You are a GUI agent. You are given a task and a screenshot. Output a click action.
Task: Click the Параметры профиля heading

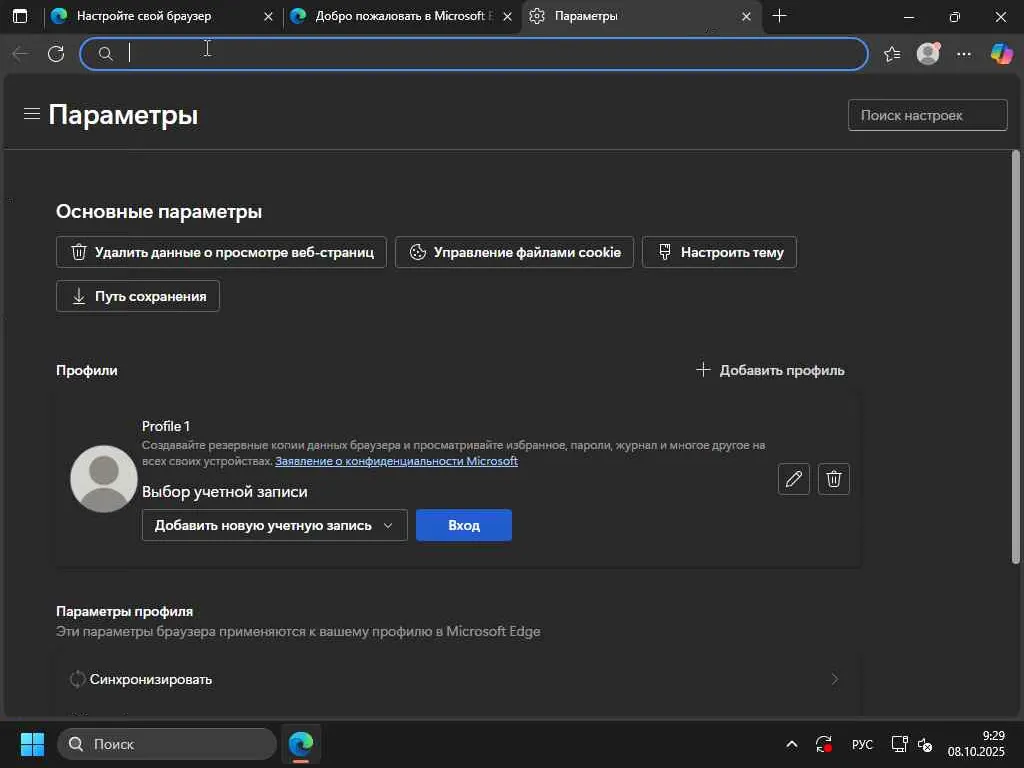pyautogui.click(x=125, y=611)
